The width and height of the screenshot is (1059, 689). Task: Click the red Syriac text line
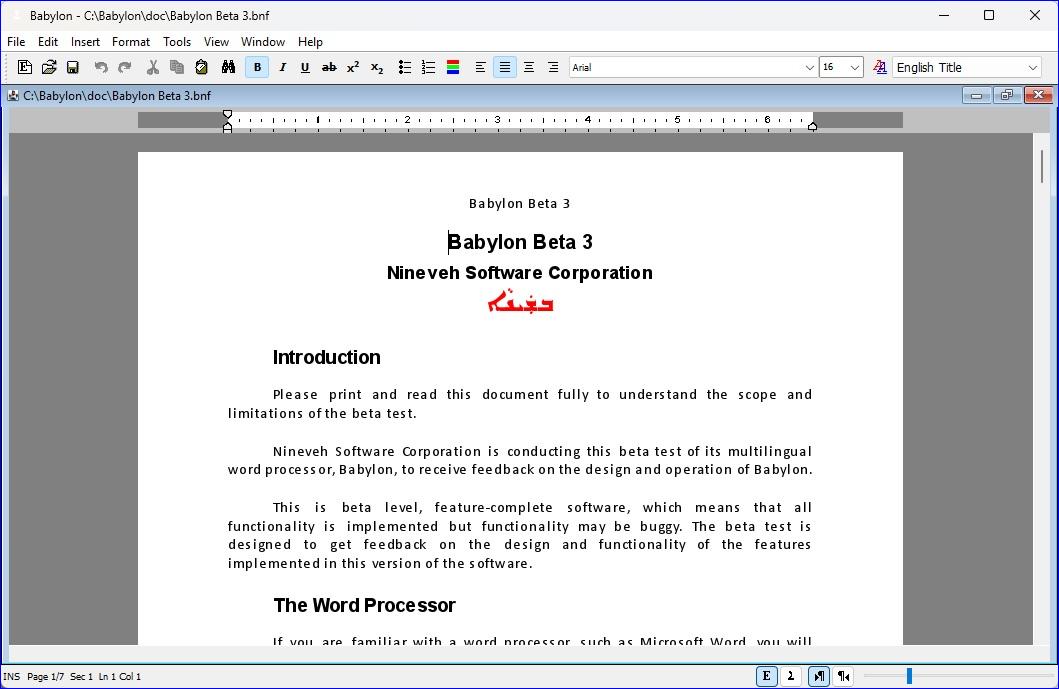520,302
